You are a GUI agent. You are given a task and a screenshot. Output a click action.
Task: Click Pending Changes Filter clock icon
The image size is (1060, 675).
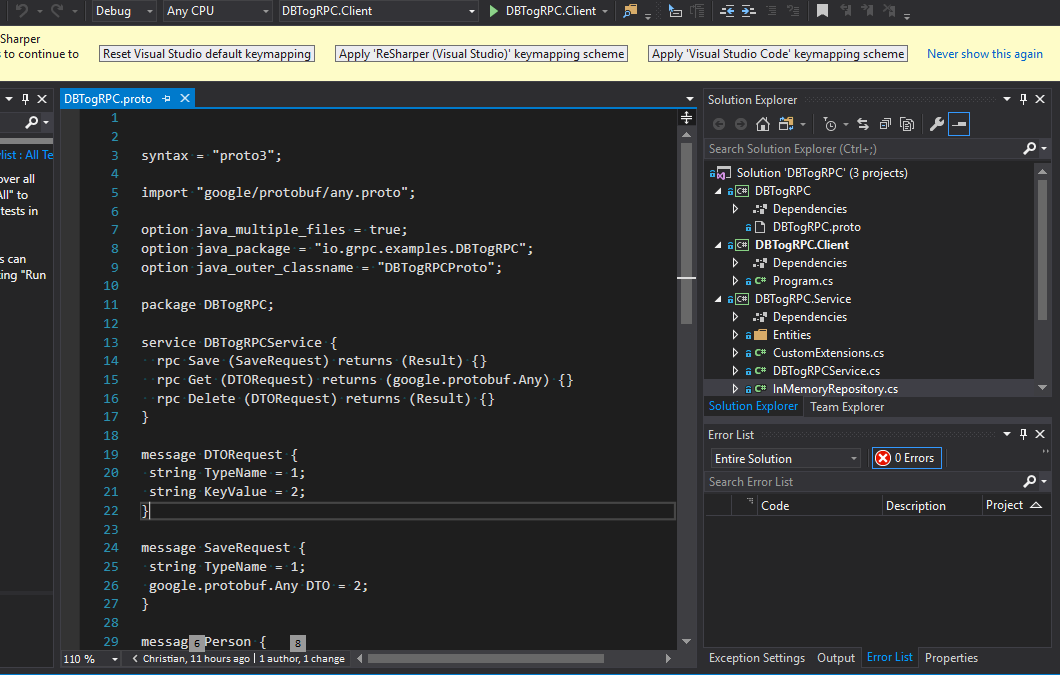[829, 124]
